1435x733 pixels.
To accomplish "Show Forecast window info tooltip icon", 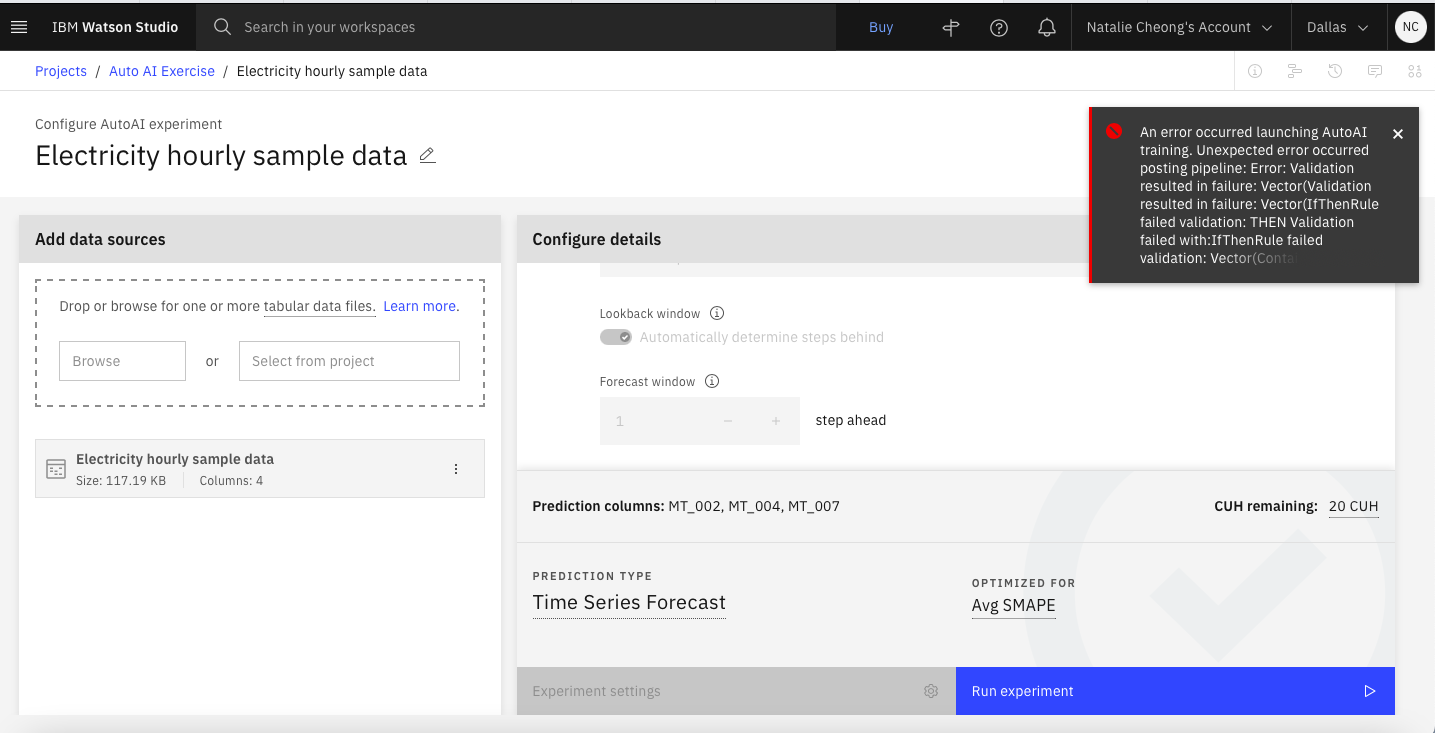I will point(712,381).
